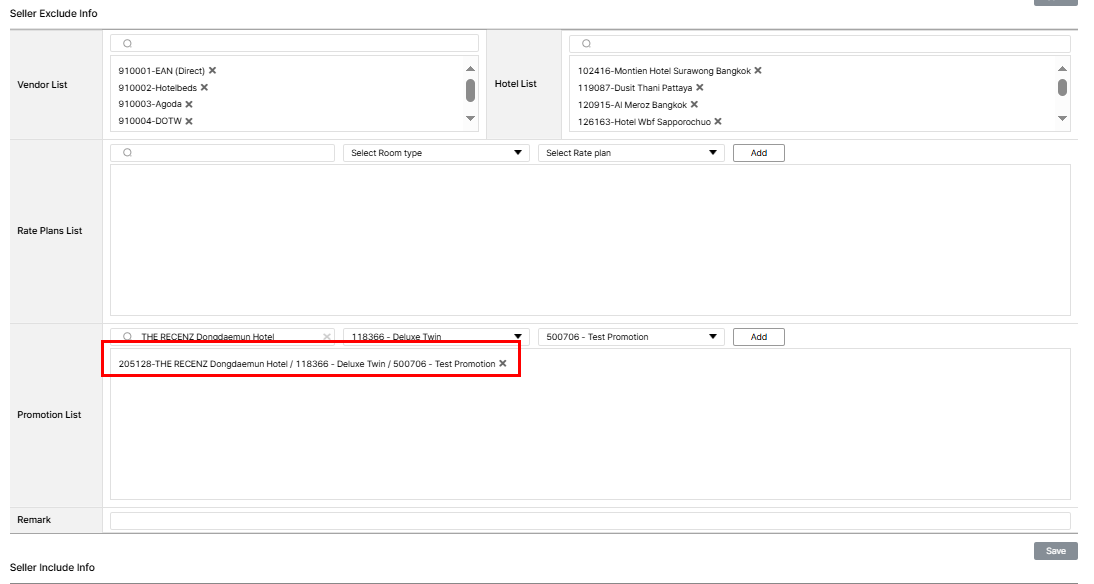Click Hotel List scrollbar up arrow
Screen dimensions: 1094x584
coord(1062,68)
